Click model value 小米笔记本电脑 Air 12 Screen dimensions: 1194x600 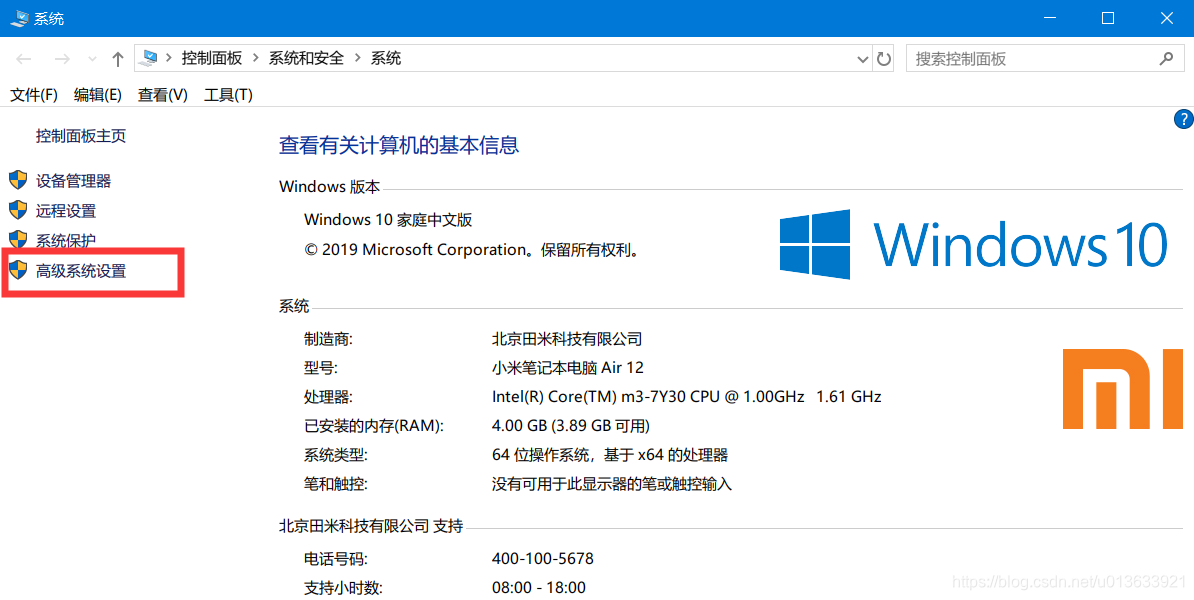point(568,368)
